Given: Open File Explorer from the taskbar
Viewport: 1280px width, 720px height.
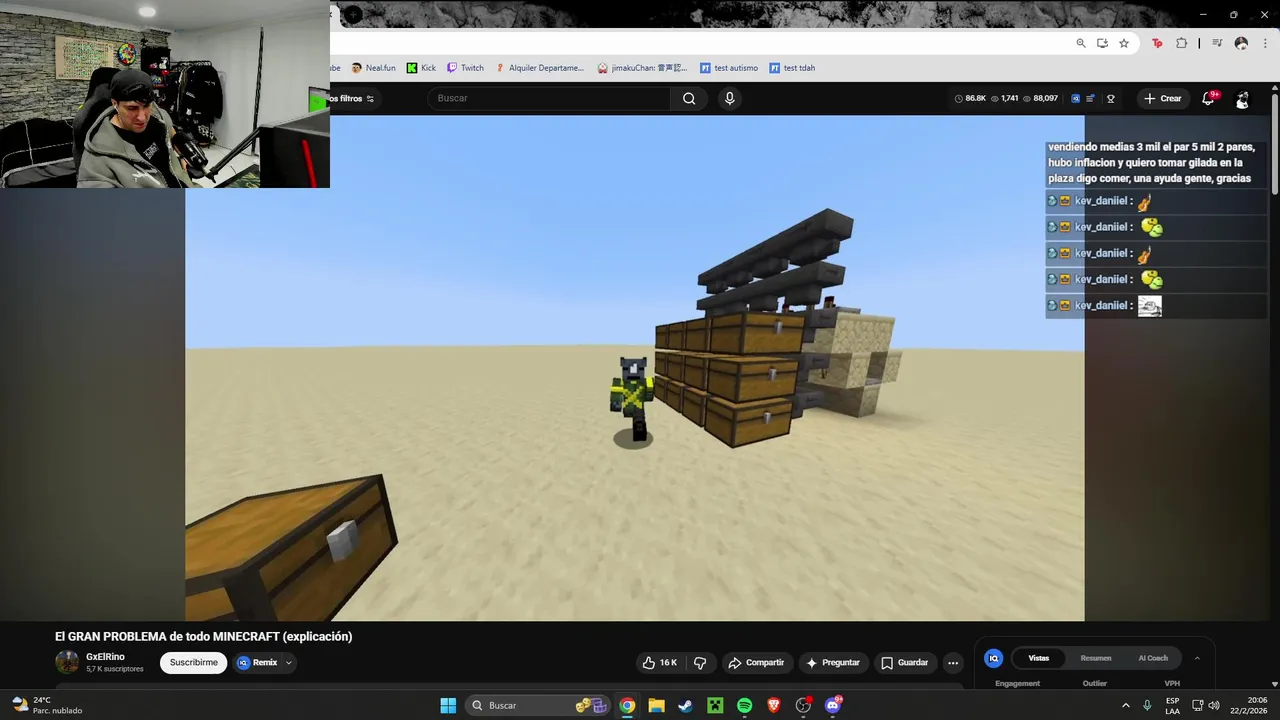Looking at the screenshot, I should click(x=656, y=705).
